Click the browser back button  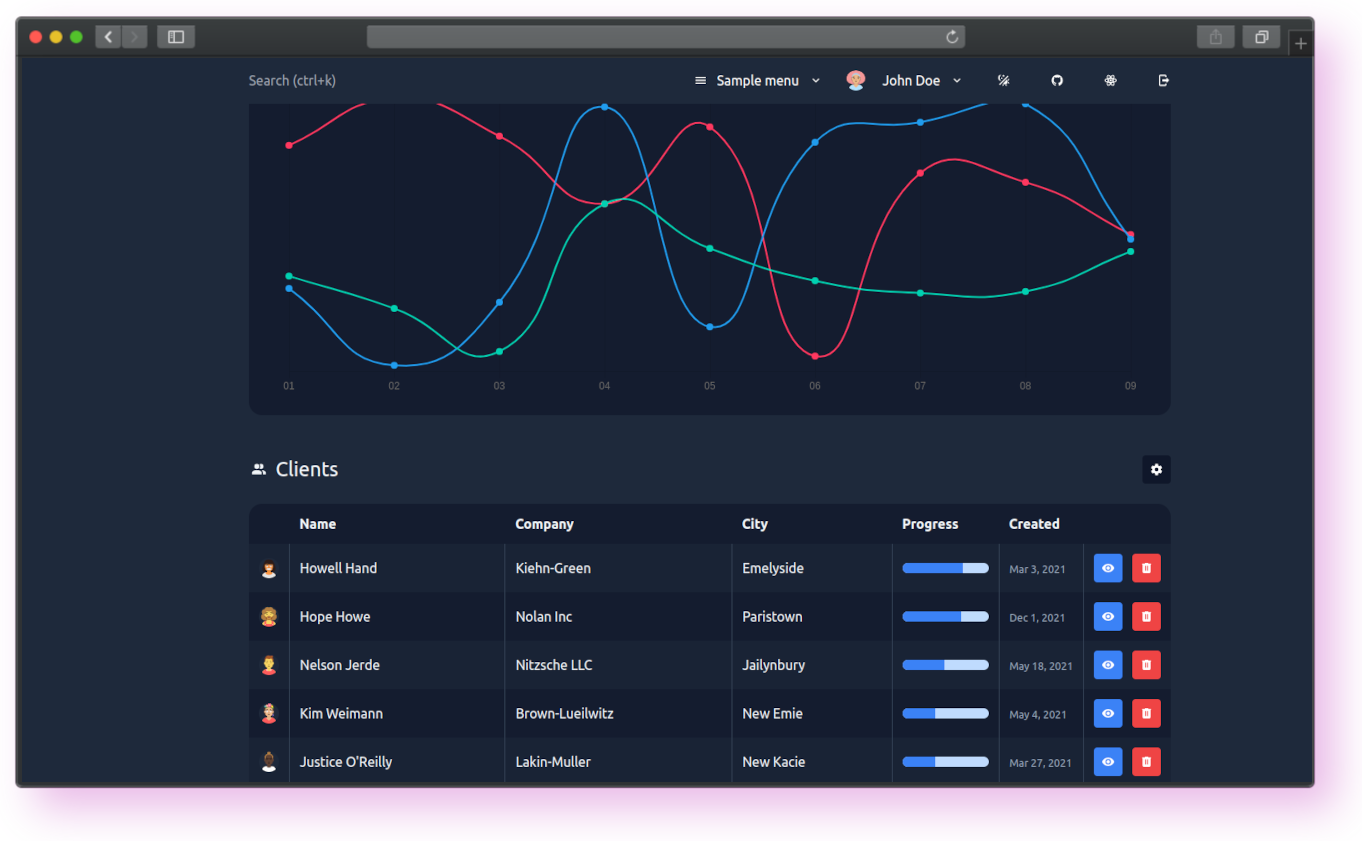pyautogui.click(x=108, y=37)
